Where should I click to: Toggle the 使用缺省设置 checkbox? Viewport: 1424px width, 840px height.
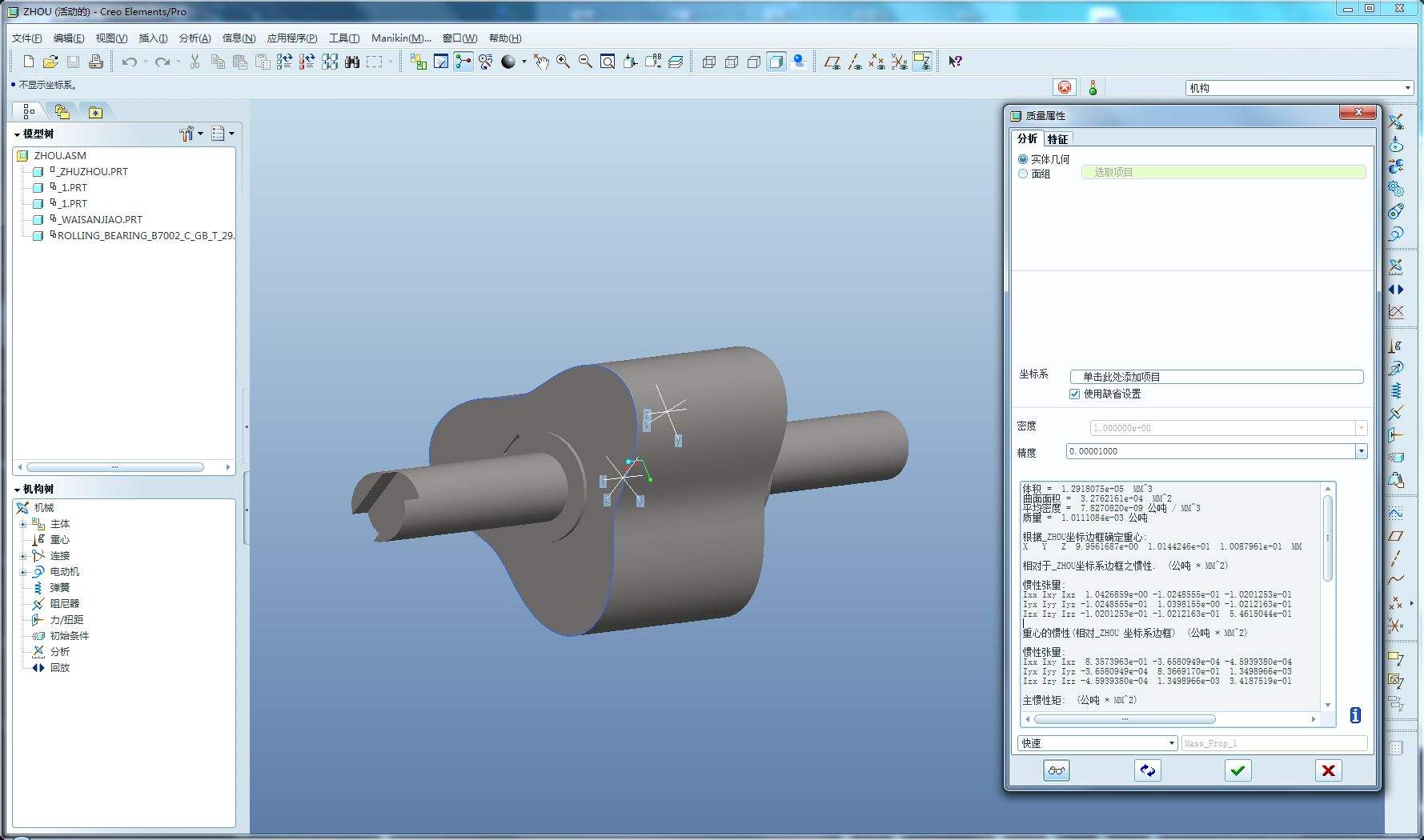[1074, 394]
